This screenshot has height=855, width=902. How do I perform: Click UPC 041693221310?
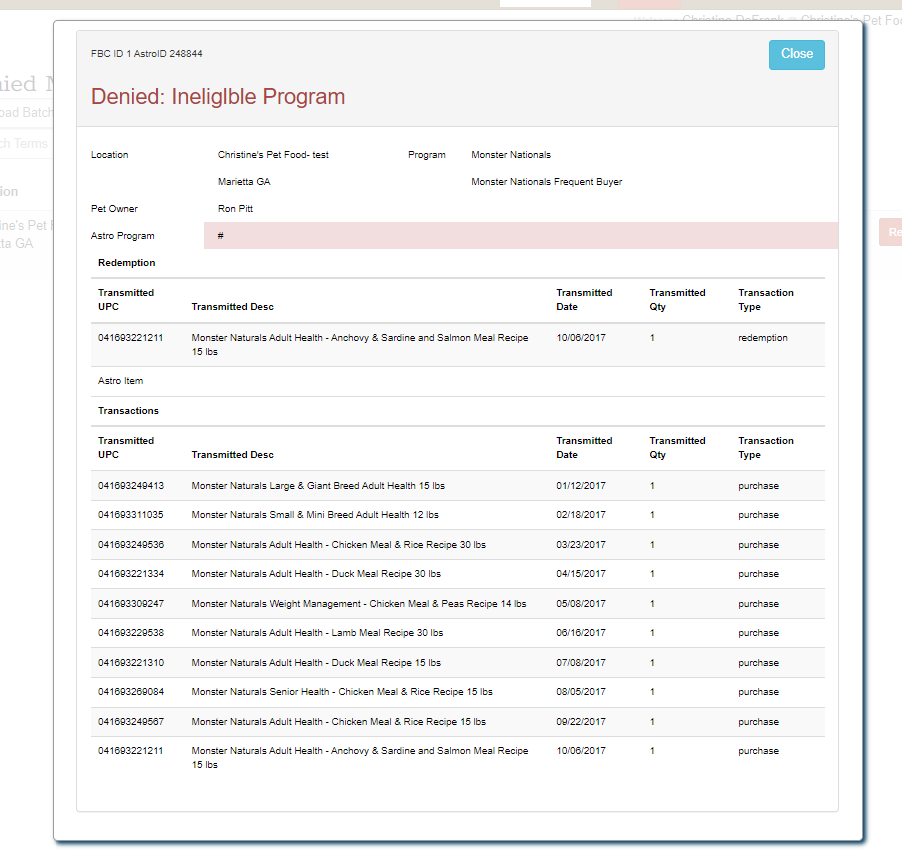131,662
